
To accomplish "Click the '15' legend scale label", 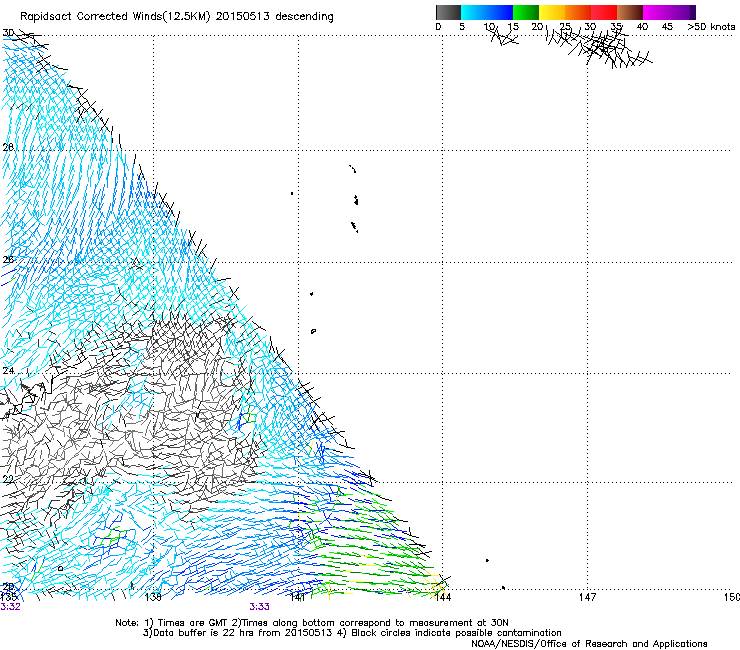I will [513, 26].
